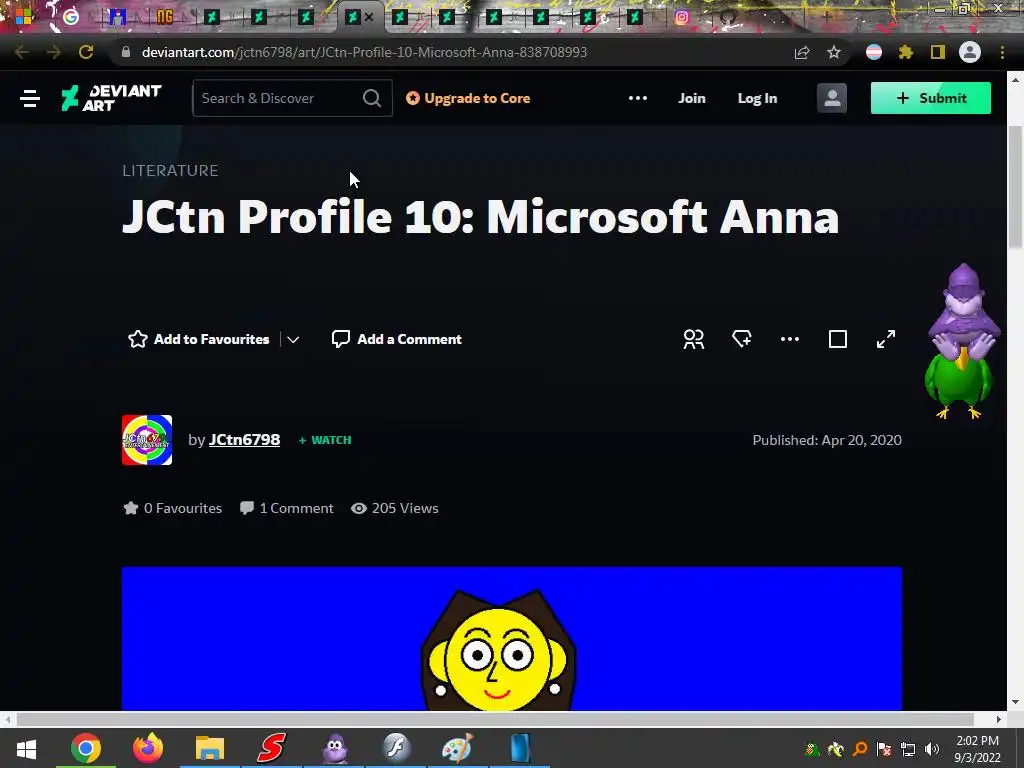
Task: Toggle Chrome side panel
Action: coord(938,52)
